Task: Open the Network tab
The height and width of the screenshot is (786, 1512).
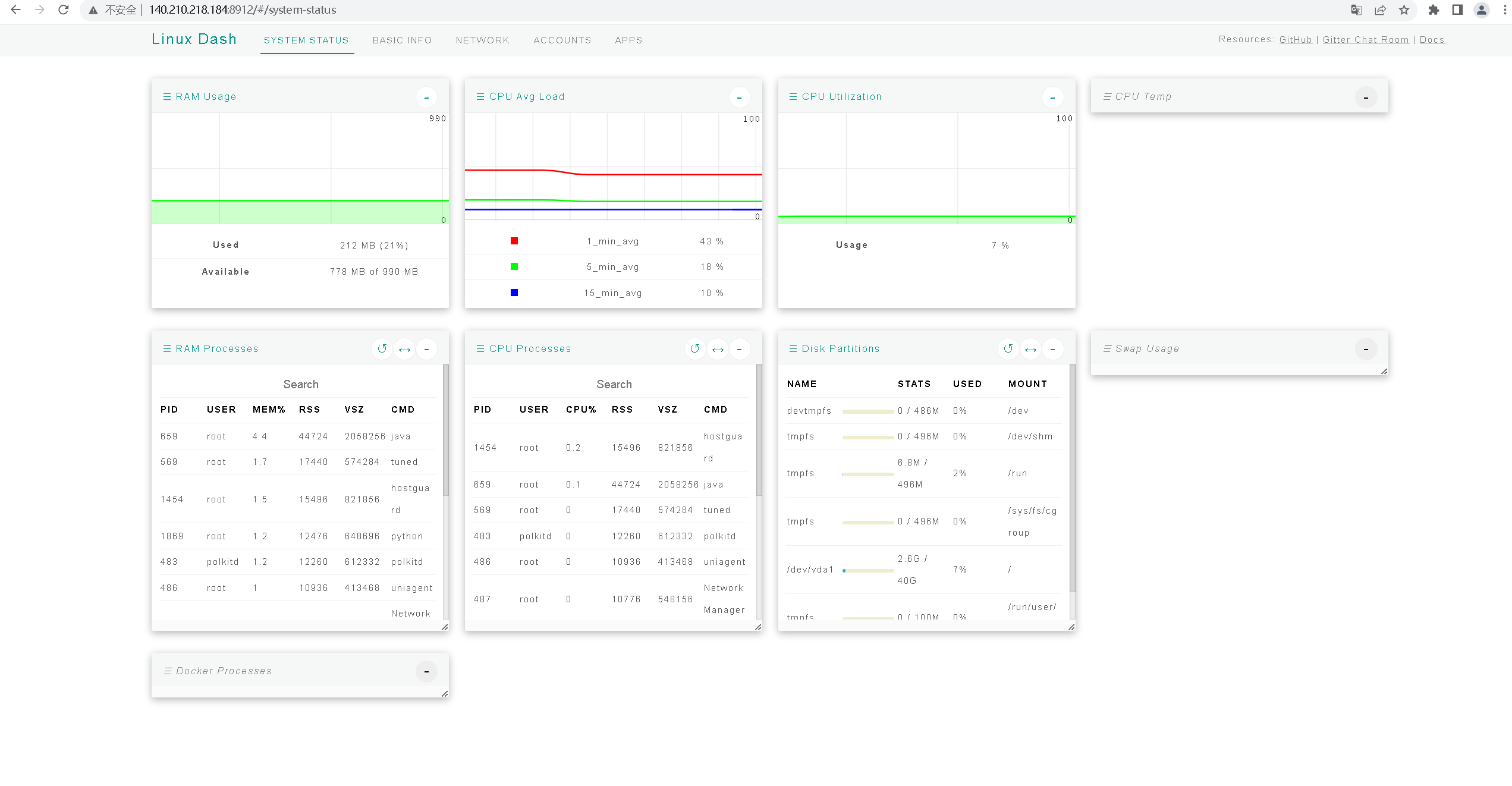Action: [482, 40]
